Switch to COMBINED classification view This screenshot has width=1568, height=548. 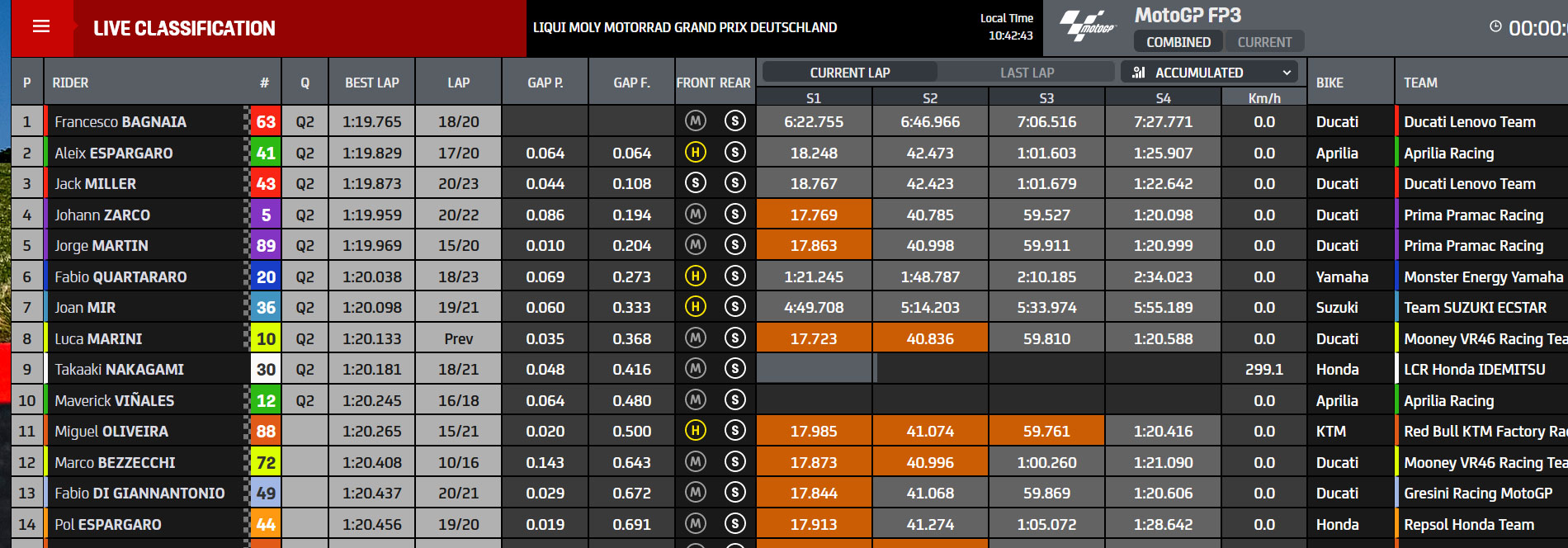click(1178, 42)
